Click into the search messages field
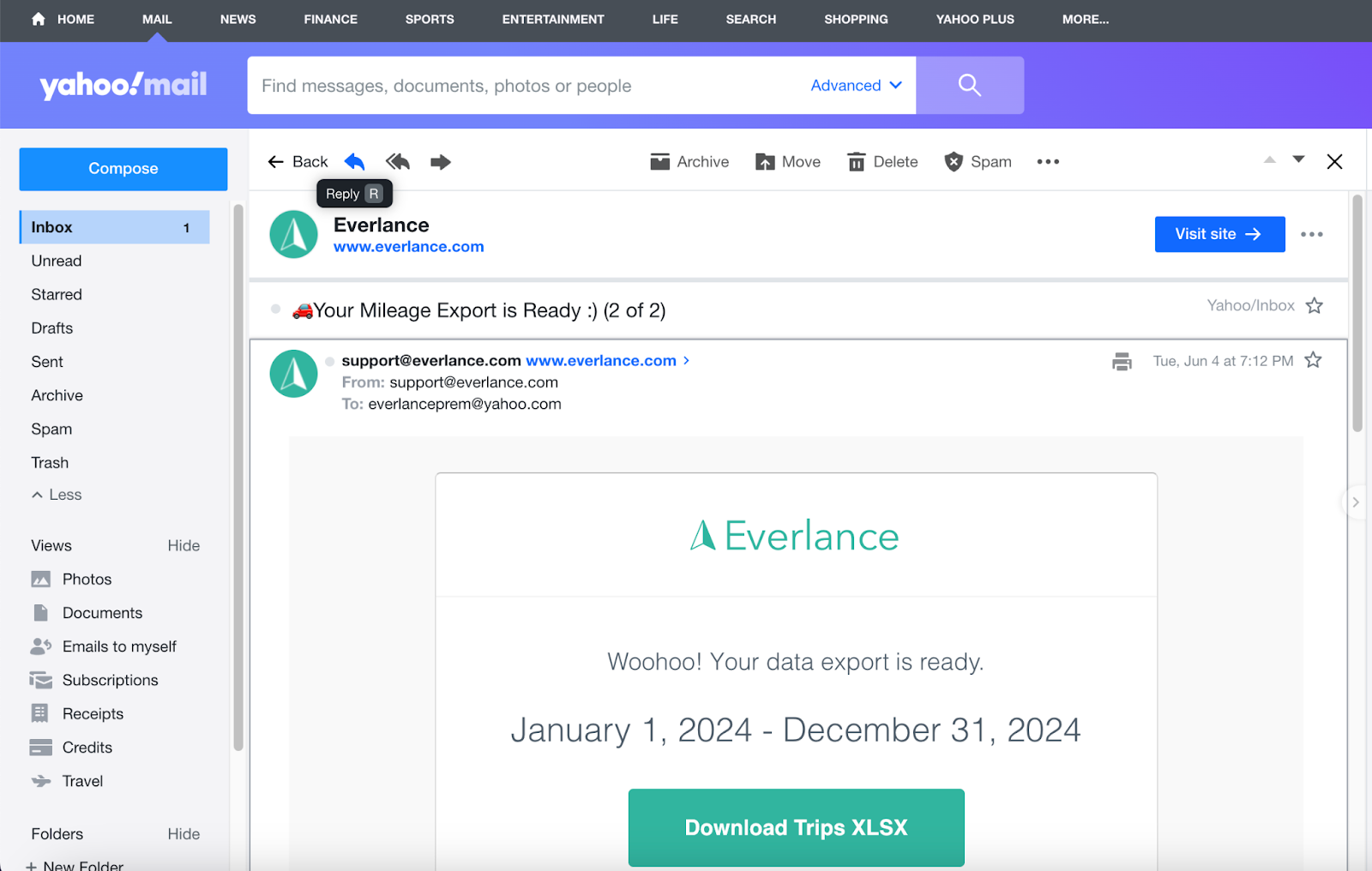The height and width of the screenshot is (871, 1372). tap(523, 86)
